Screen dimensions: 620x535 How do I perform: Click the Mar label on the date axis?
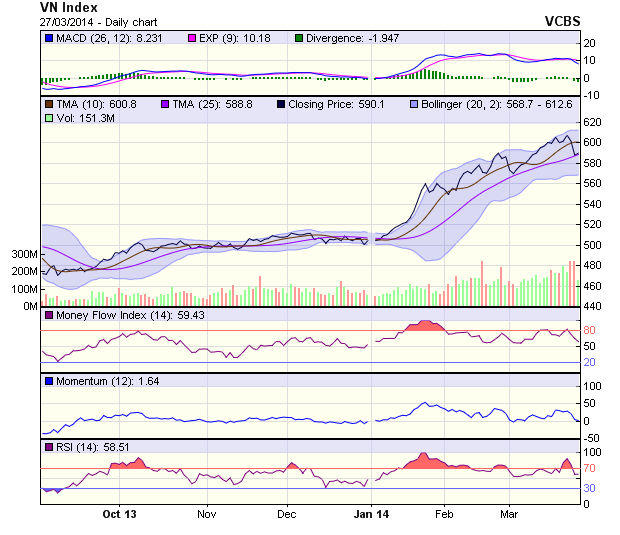click(x=509, y=514)
